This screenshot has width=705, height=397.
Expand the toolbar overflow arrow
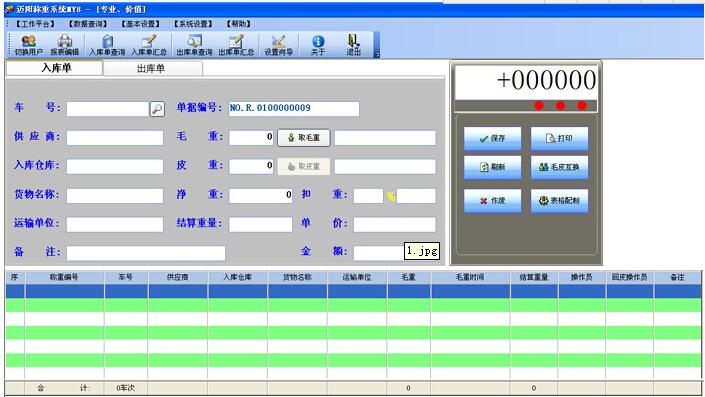377,54
